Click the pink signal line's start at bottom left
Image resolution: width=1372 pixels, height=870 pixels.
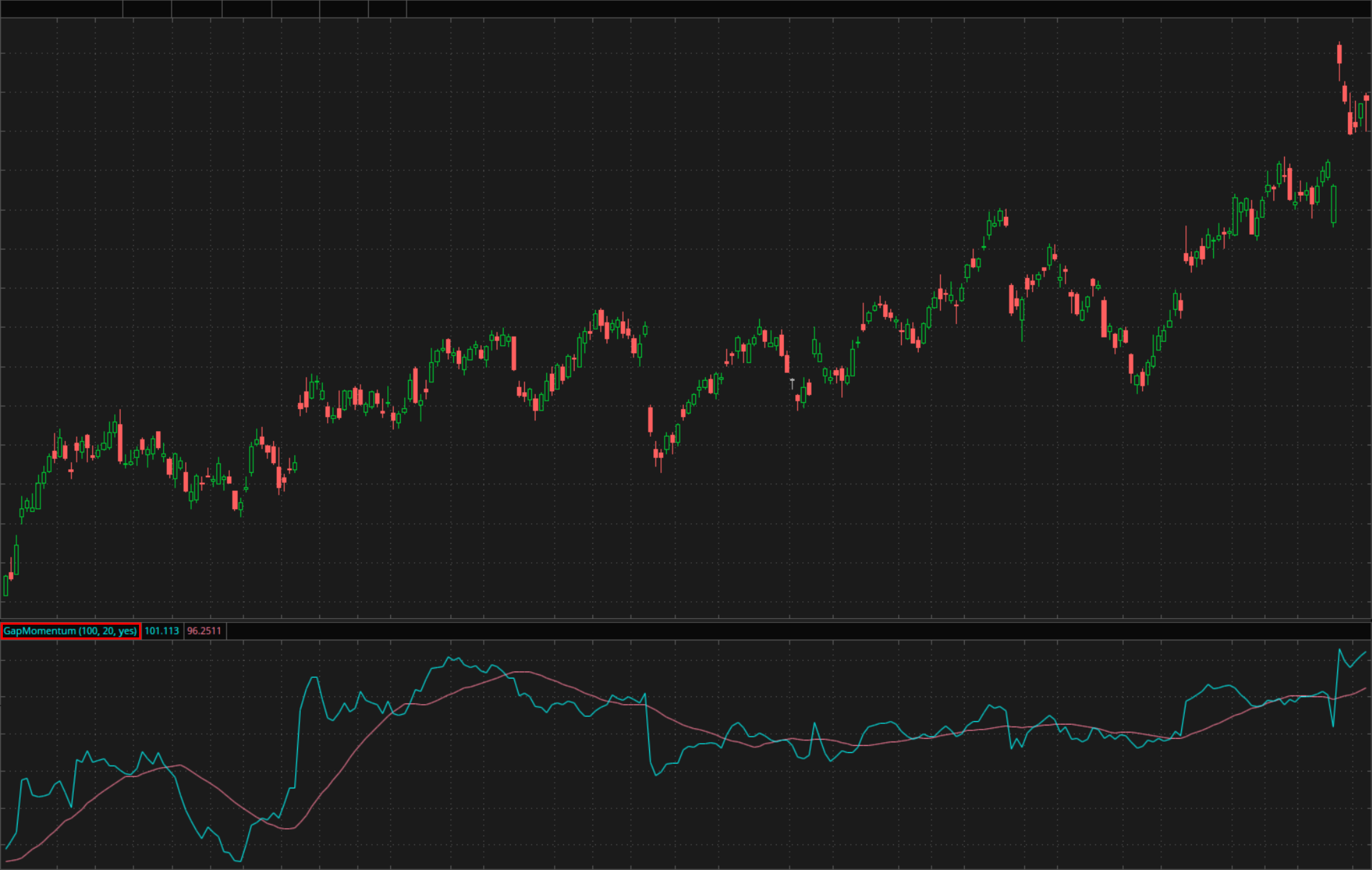point(7,861)
